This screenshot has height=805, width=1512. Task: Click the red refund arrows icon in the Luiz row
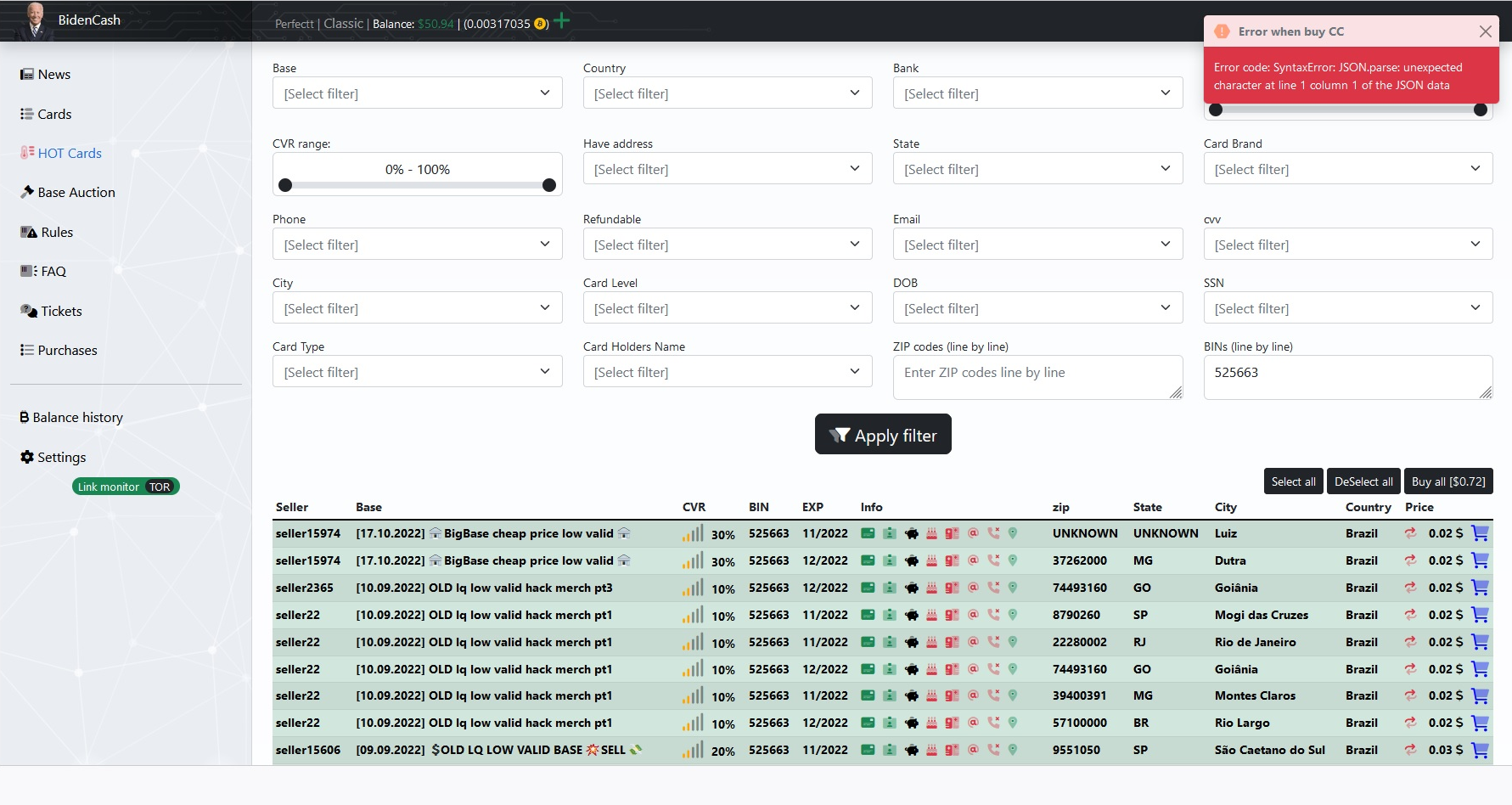pyautogui.click(x=1410, y=533)
